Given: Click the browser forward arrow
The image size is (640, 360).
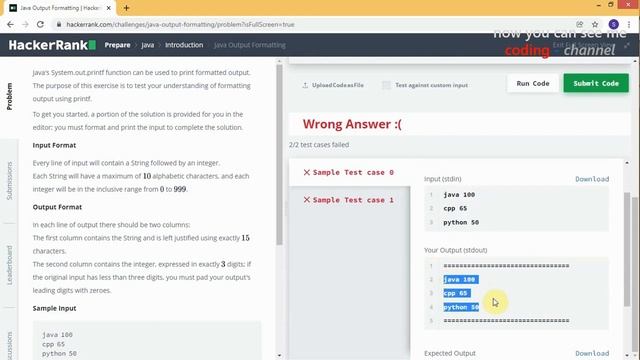Looking at the screenshot, I should [25, 24].
